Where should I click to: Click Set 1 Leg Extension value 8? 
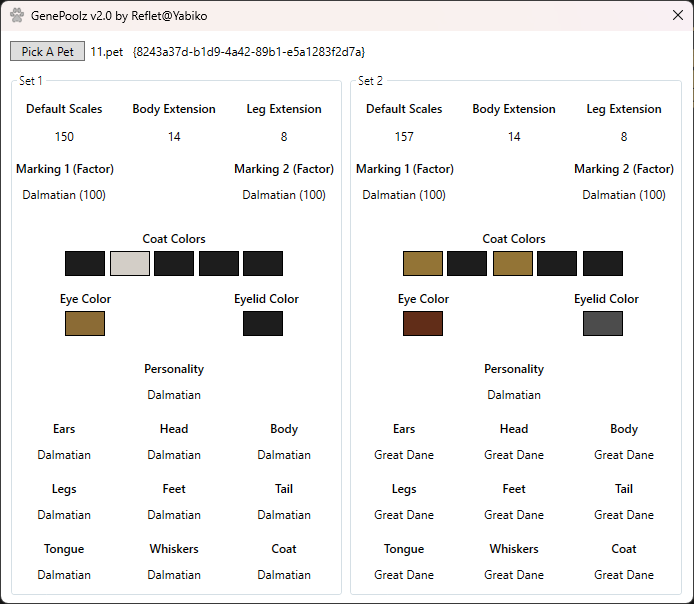284,137
